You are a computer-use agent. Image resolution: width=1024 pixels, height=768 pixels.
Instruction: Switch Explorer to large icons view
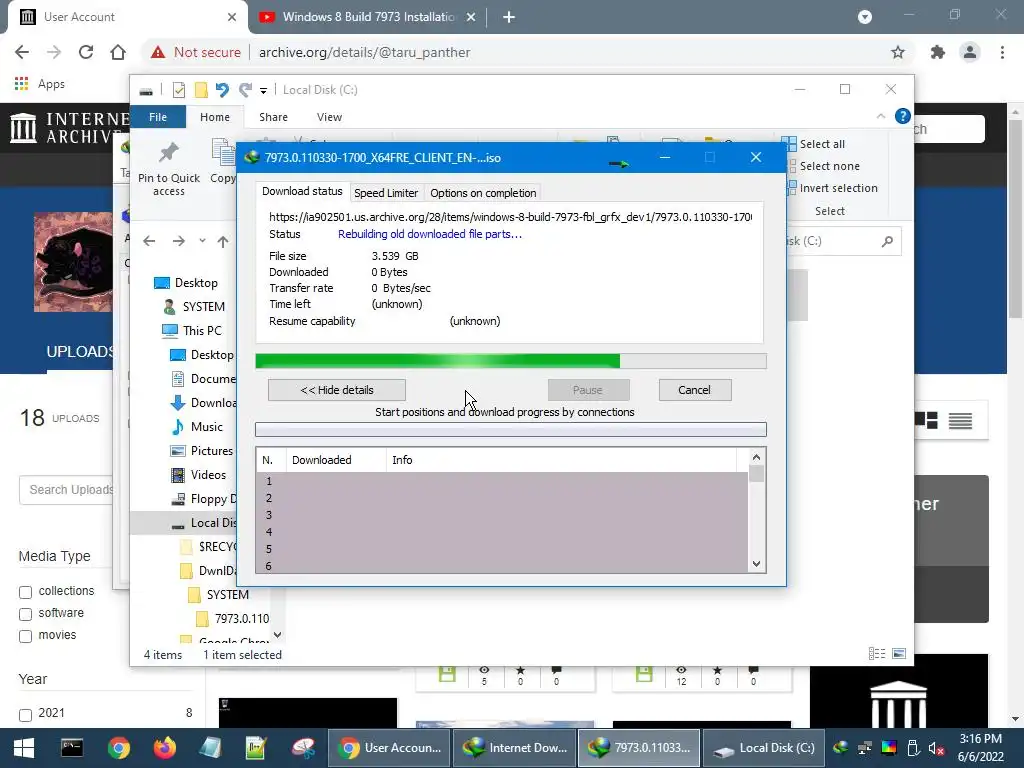899,654
